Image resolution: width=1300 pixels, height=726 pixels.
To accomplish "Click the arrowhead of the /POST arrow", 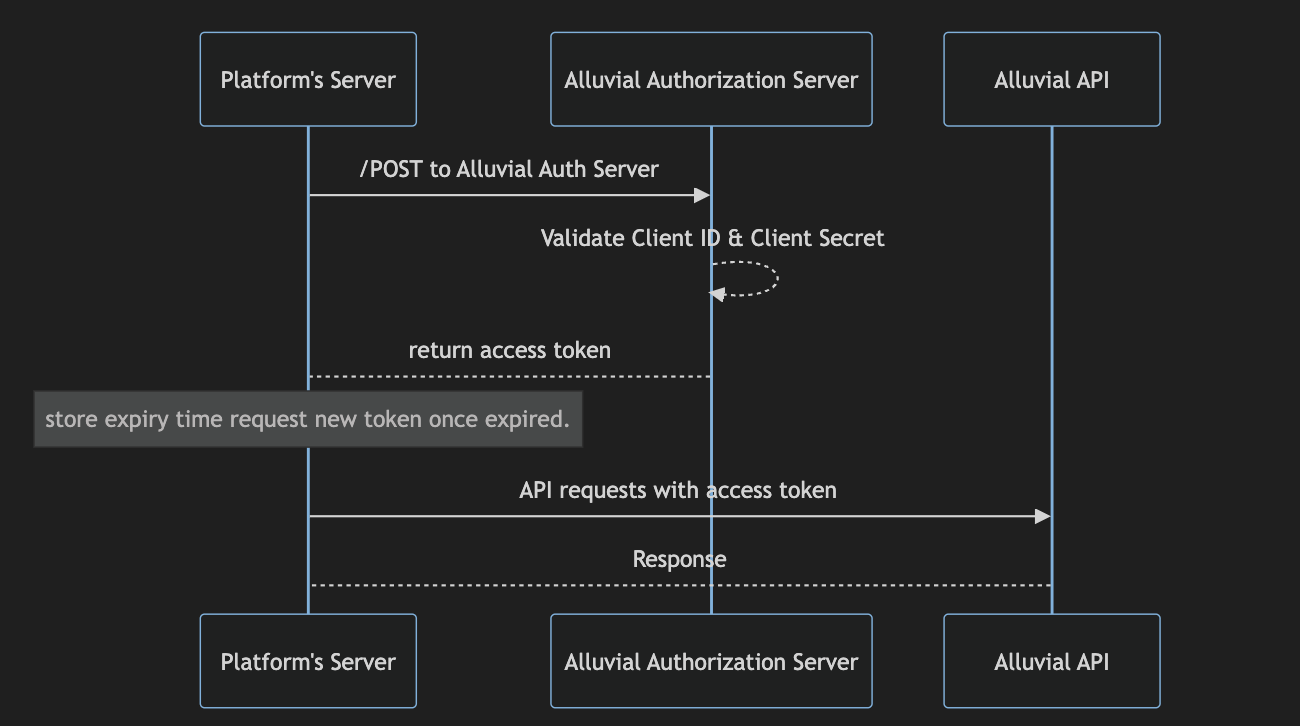I will pos(702,195).
